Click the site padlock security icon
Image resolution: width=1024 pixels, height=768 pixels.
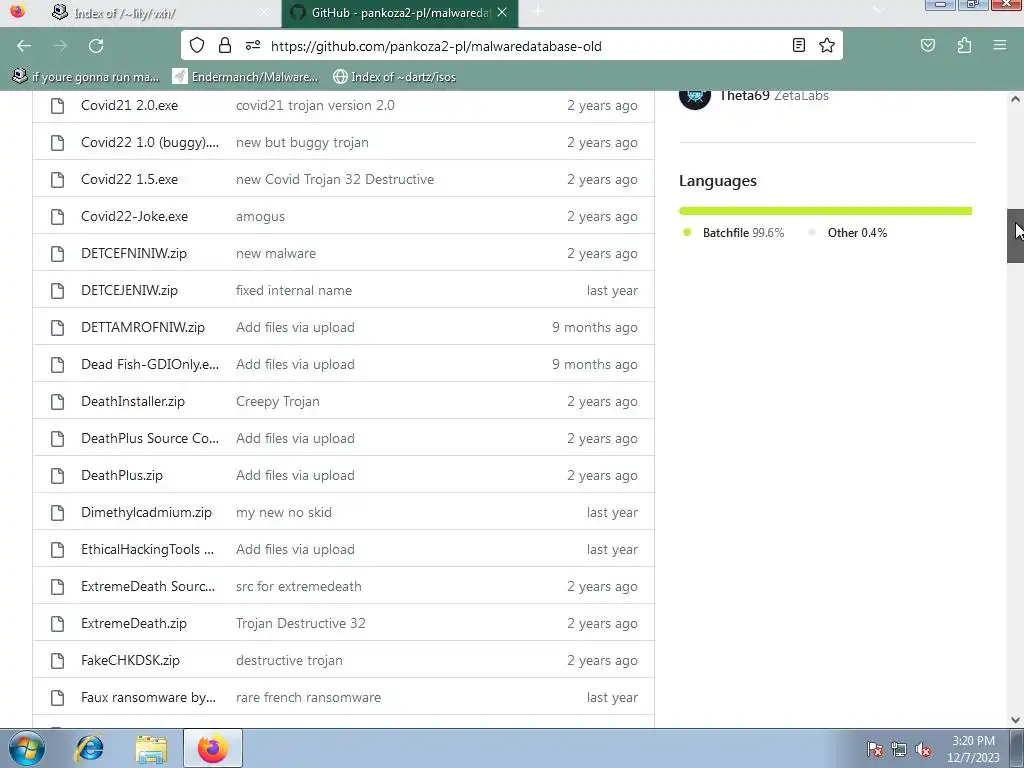pyautogui.click(x=225, y=45)
